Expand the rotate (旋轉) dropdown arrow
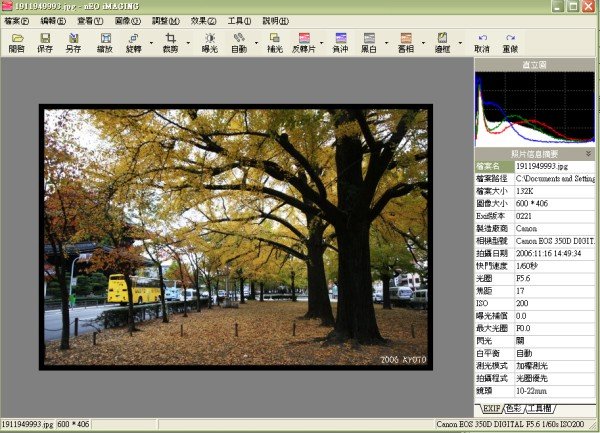600x433 pixels. [x=152, y=43]
